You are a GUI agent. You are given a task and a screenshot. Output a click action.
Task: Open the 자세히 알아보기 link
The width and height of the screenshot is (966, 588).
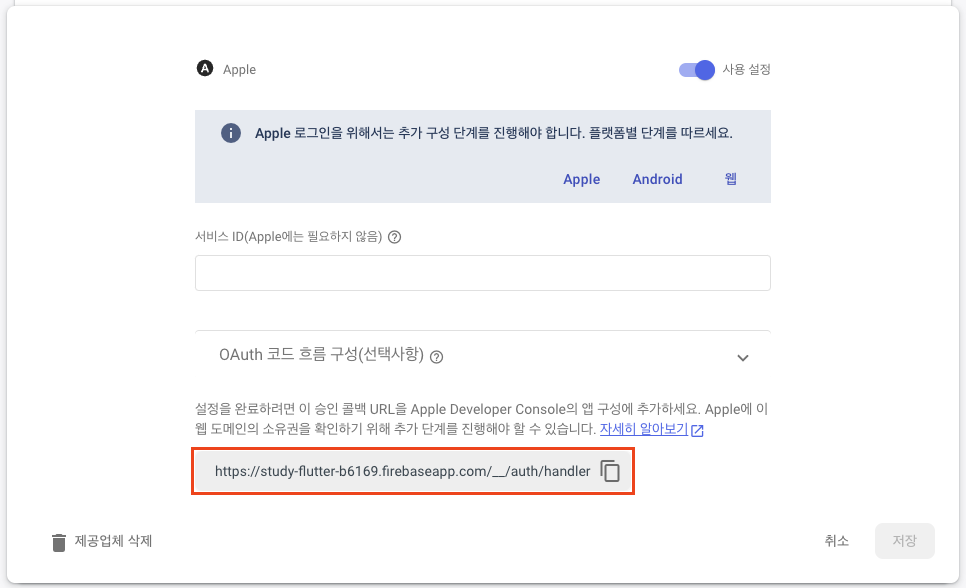click(644, 429)
